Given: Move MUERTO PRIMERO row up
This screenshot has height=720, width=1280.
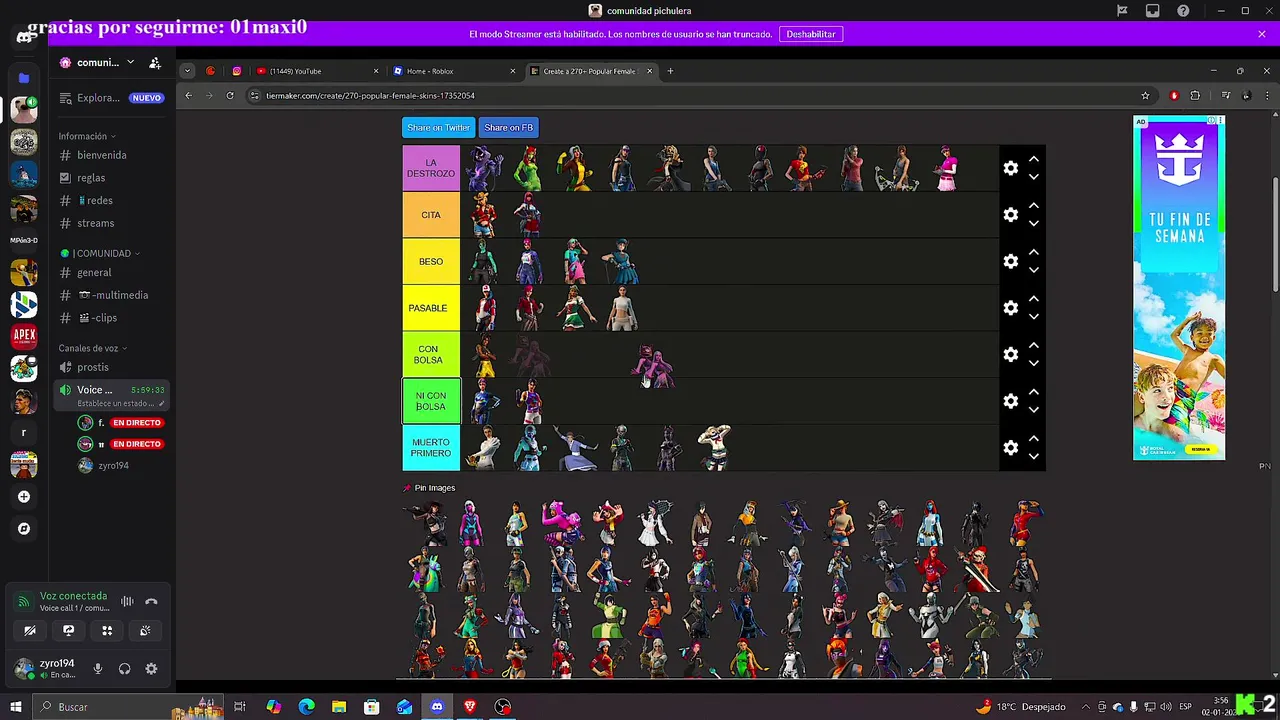Looking at the screenshot, I should (x=1034, y=438).
